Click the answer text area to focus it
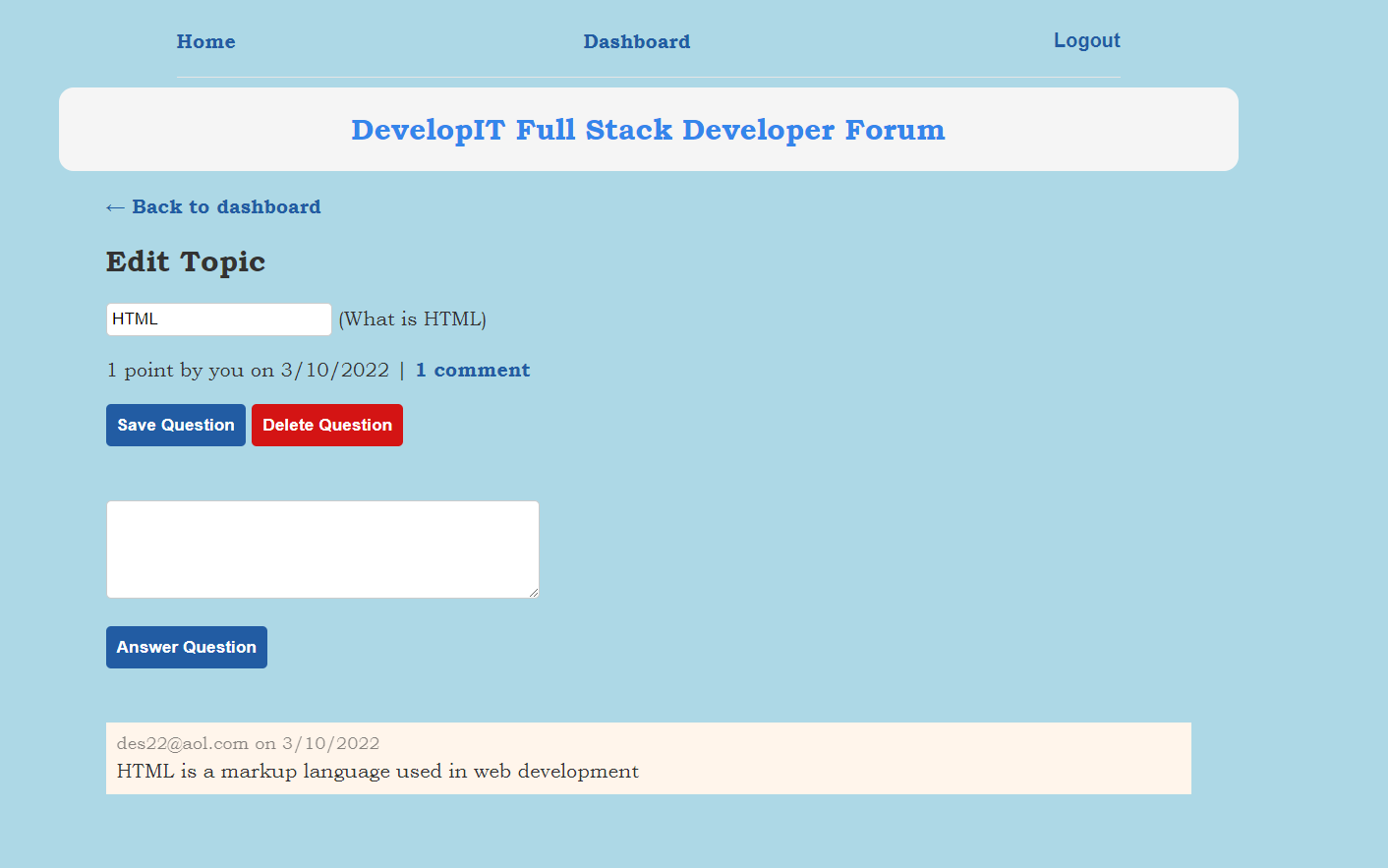Image resolution: width=1388 pixels, height=868 pixels. 322,549
